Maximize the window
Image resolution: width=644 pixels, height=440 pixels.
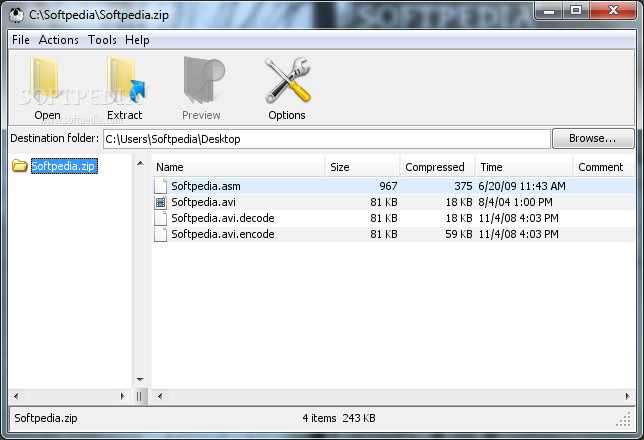click(576, 11)
